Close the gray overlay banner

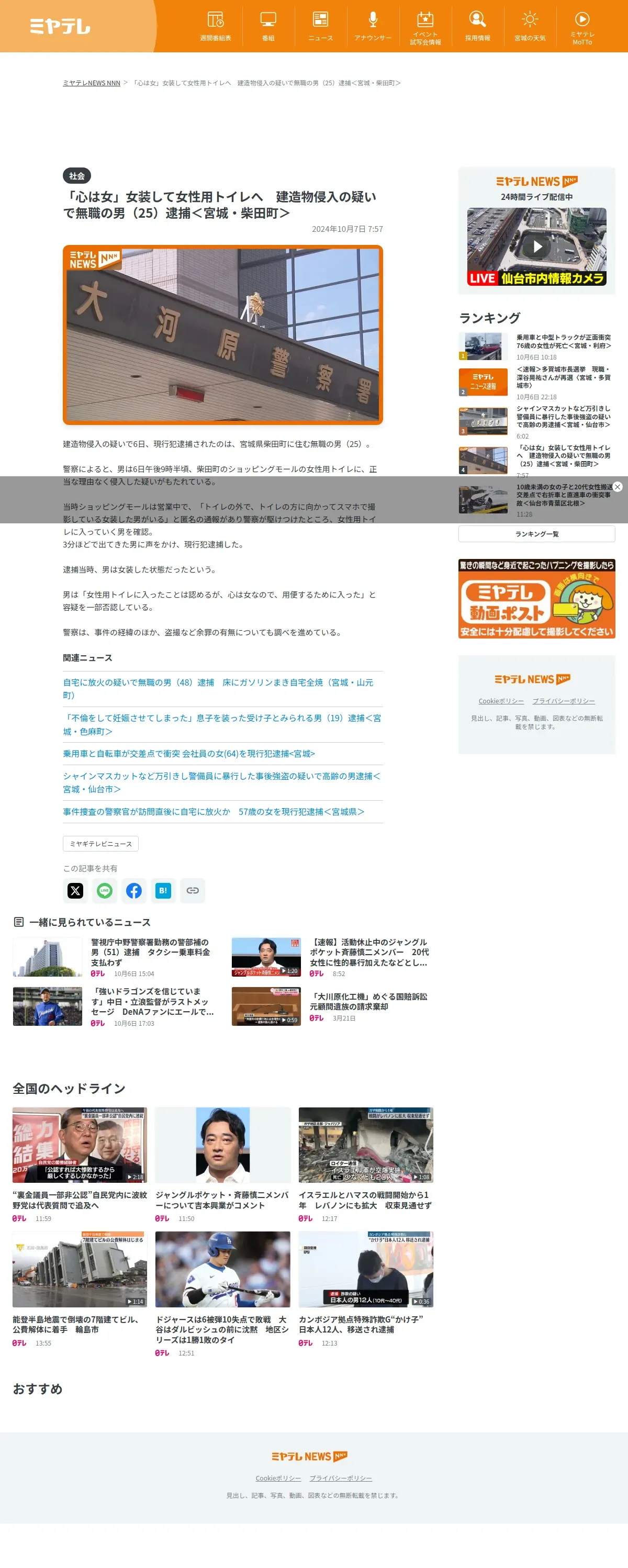point(617,486)
